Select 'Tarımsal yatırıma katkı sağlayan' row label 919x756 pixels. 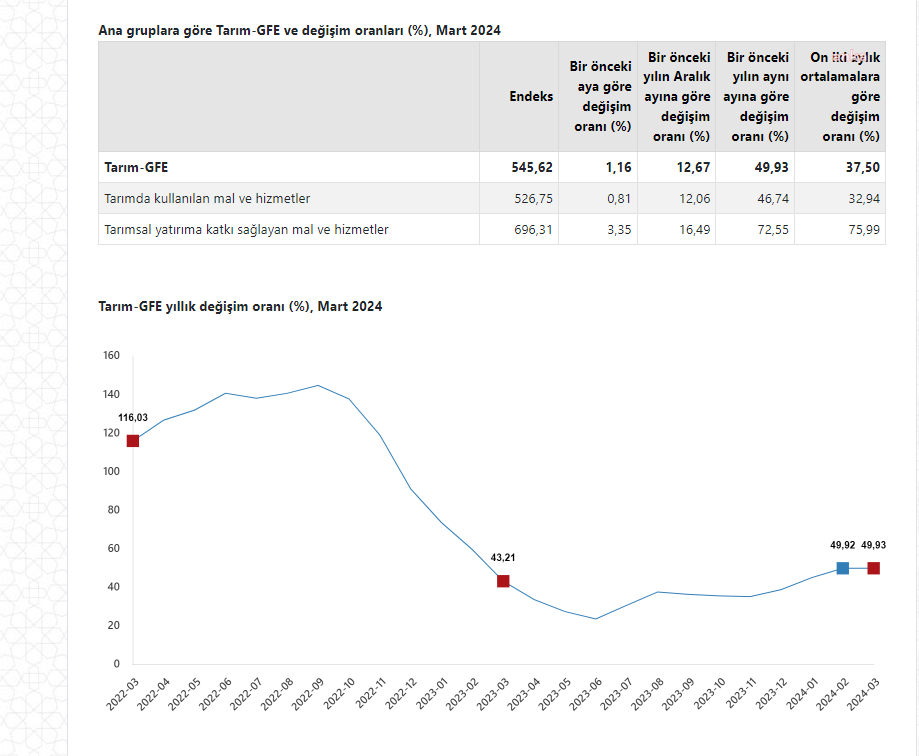coord(246,230)
